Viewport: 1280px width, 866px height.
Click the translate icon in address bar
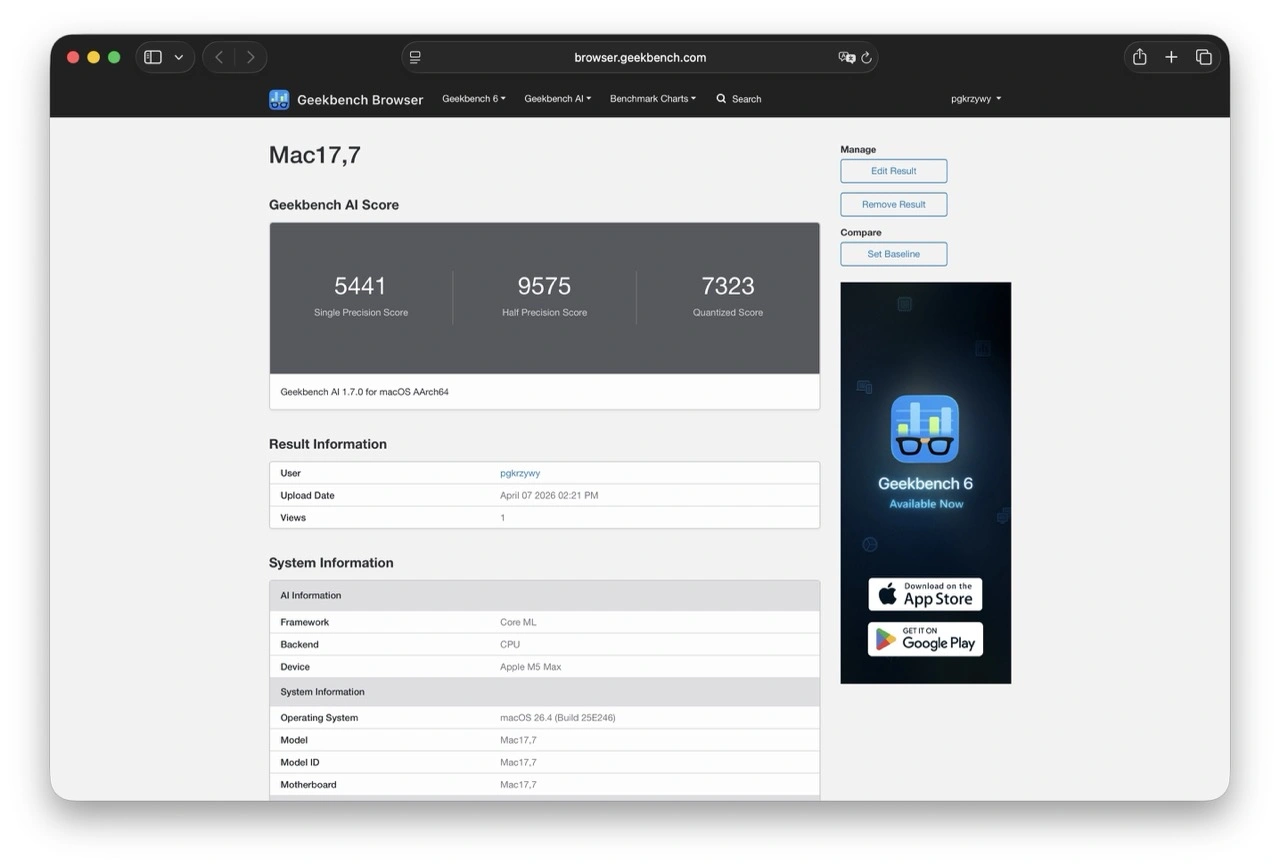(x=846, y=57)
